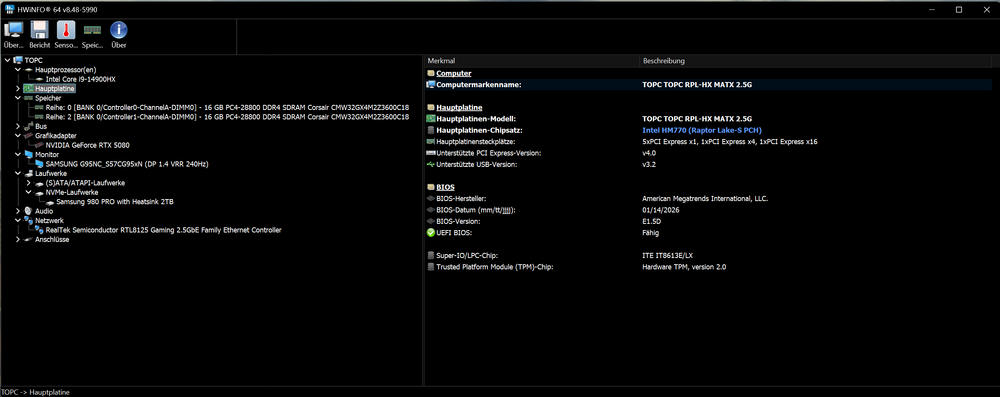
Task: Click the BIOS section heading
Action: pos(445,188)
